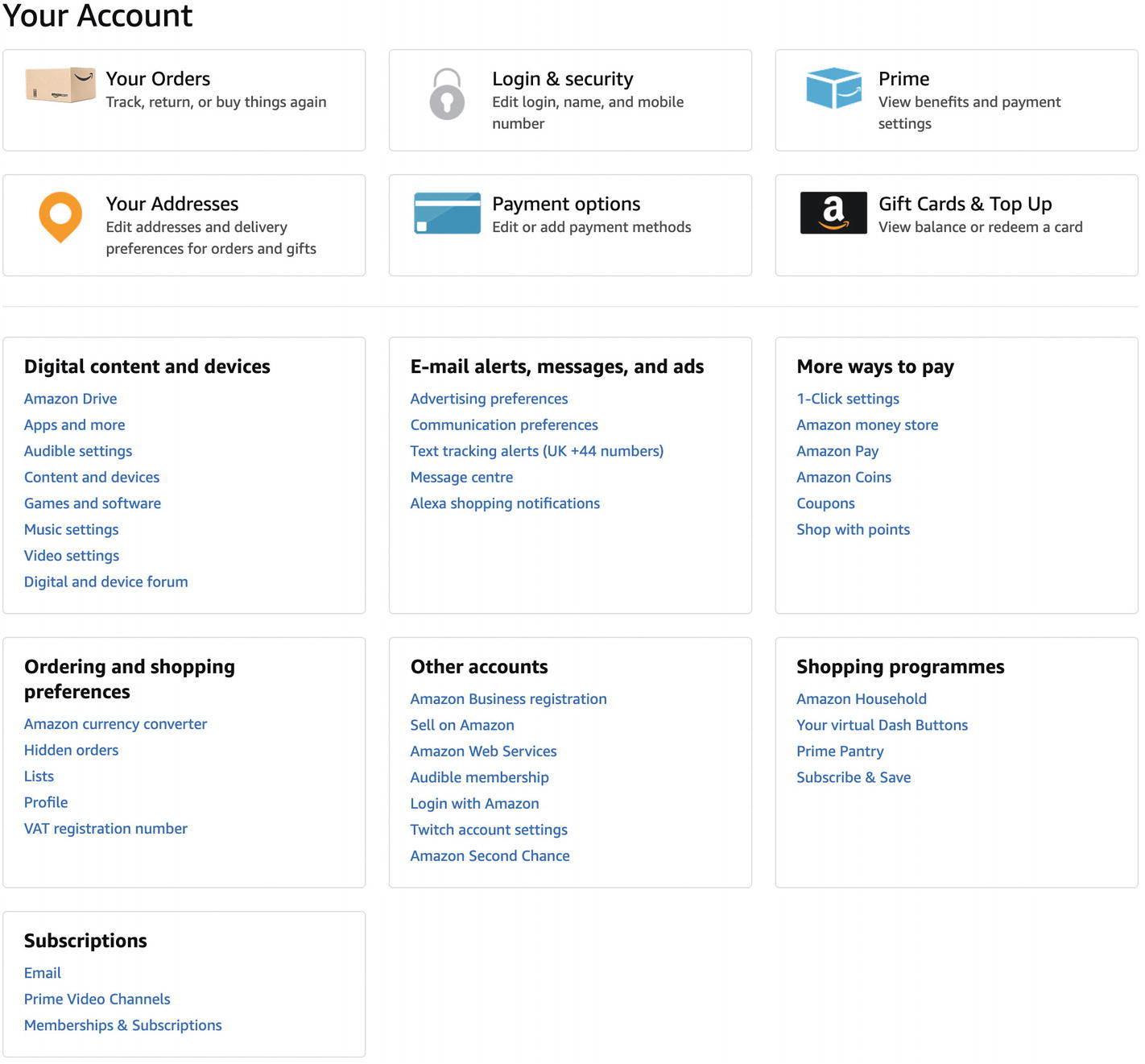Open Music settings
The image size is (1145, 1064).
(x=72, y=530)
